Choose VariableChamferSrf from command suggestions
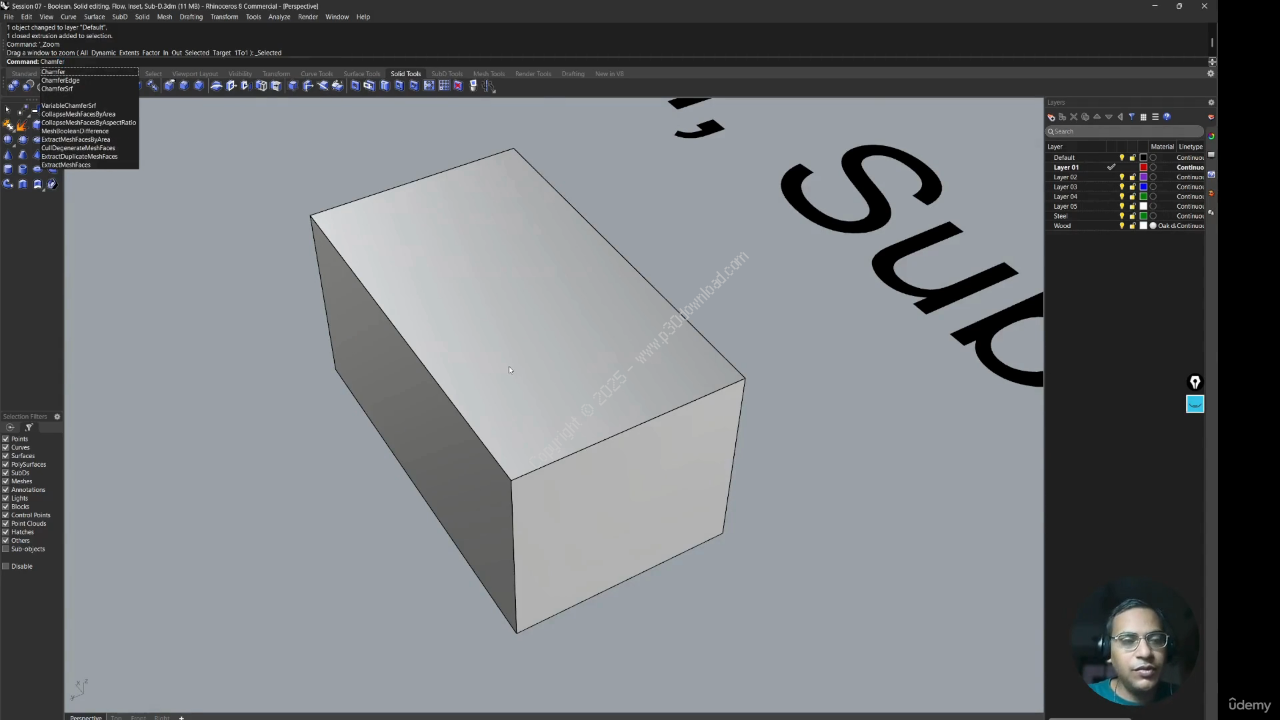The image size is (1280, 720). pos(68,105)
